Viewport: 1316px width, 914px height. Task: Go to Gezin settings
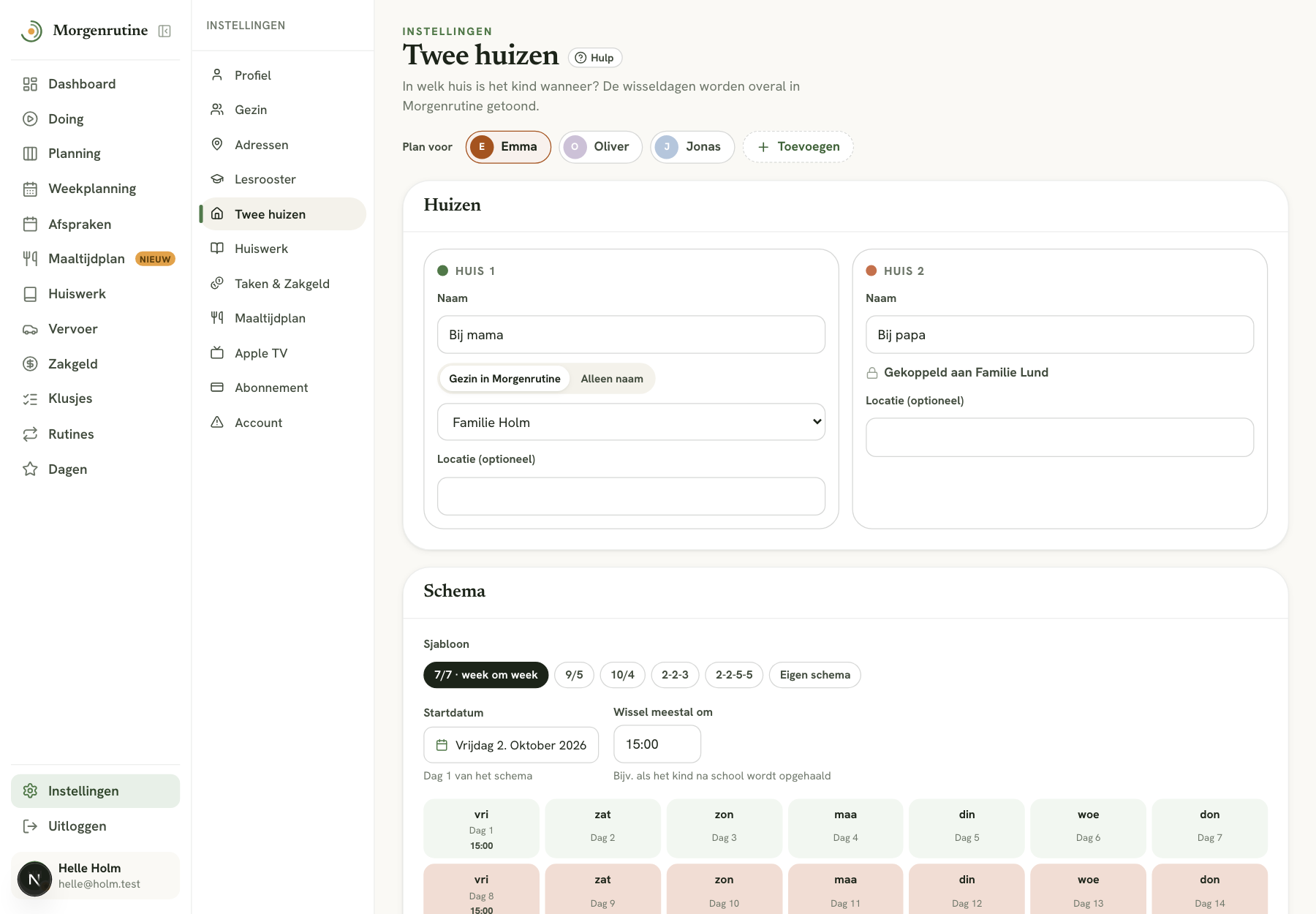click(283, 110)
